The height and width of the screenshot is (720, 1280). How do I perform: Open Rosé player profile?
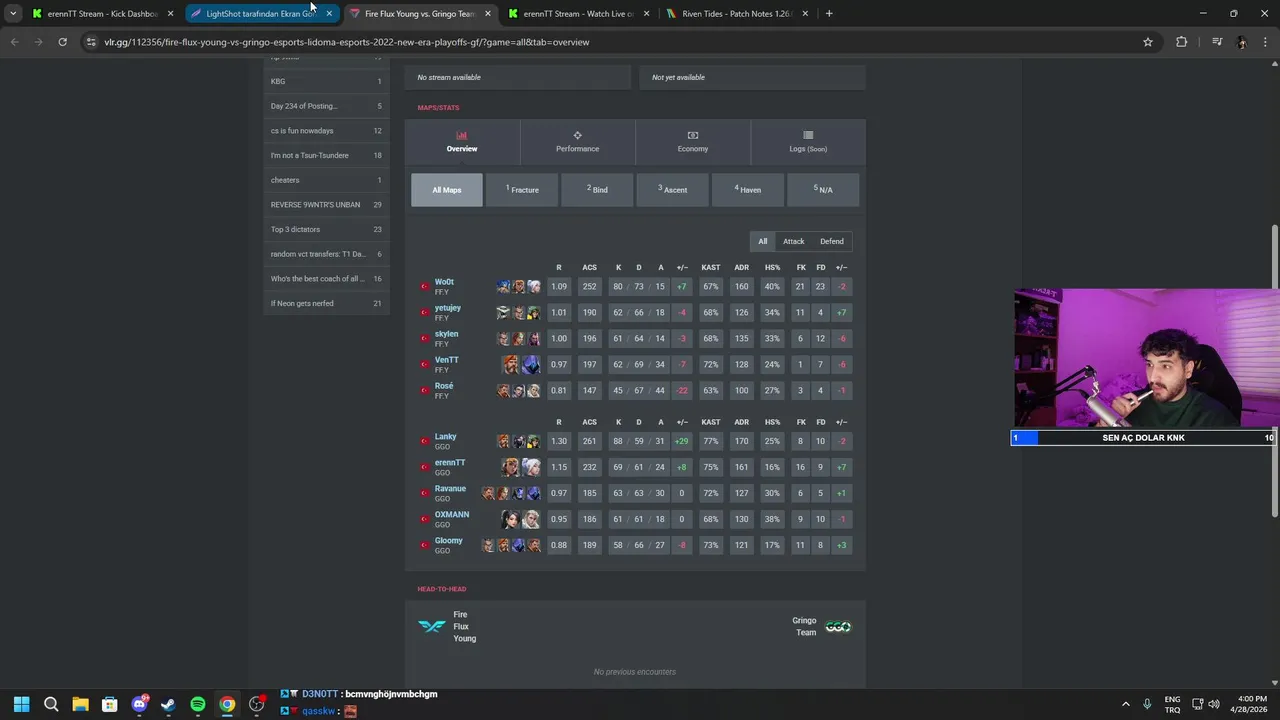(444, 386)
